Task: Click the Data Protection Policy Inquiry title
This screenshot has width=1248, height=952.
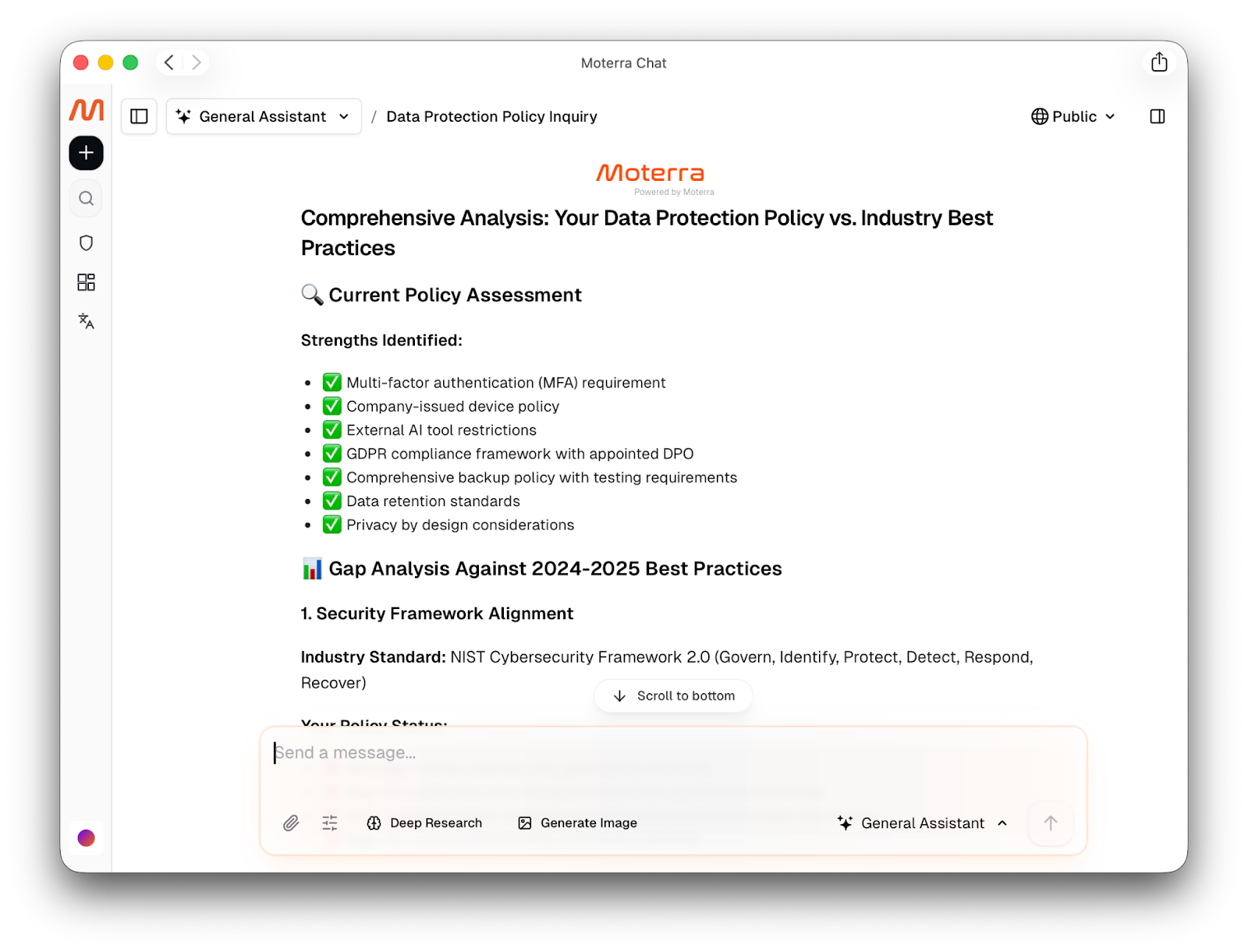Action: click(492, 116)
